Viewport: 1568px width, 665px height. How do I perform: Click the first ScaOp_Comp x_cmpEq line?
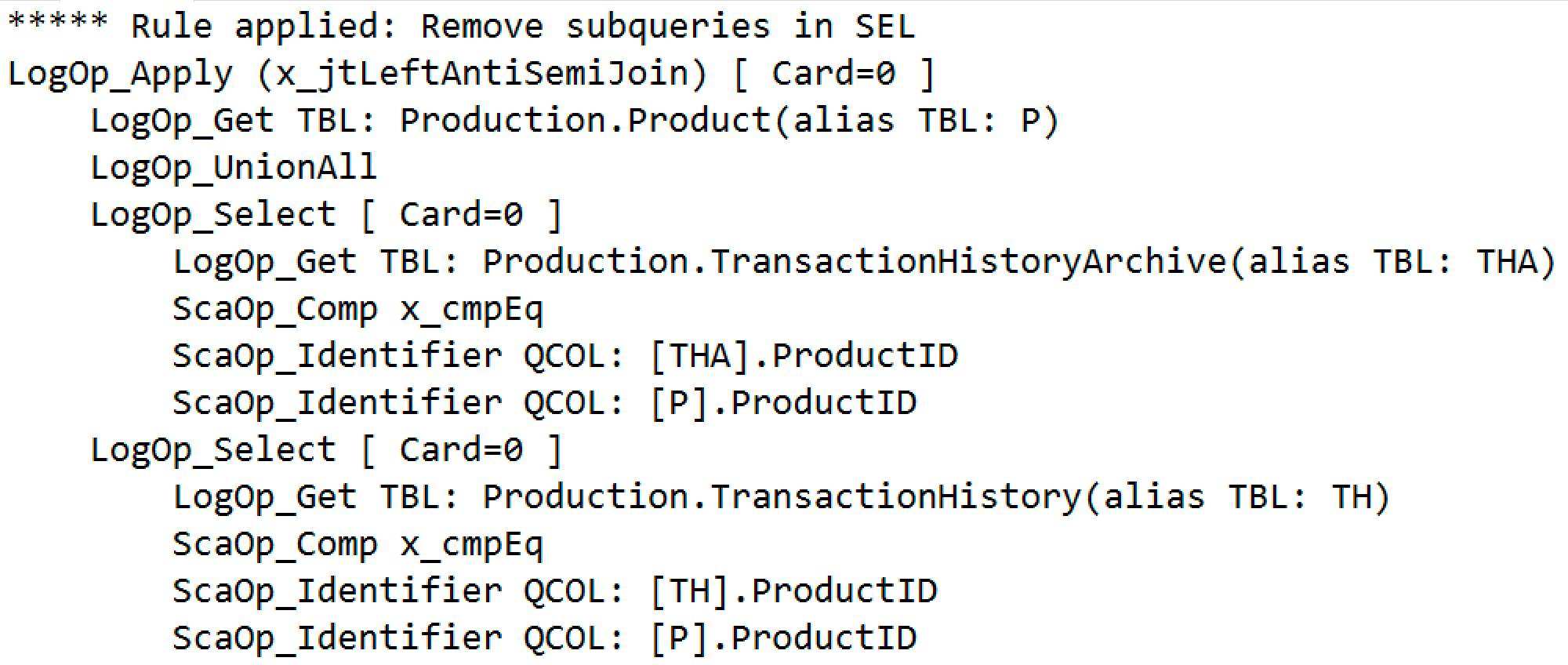point(358,309)
